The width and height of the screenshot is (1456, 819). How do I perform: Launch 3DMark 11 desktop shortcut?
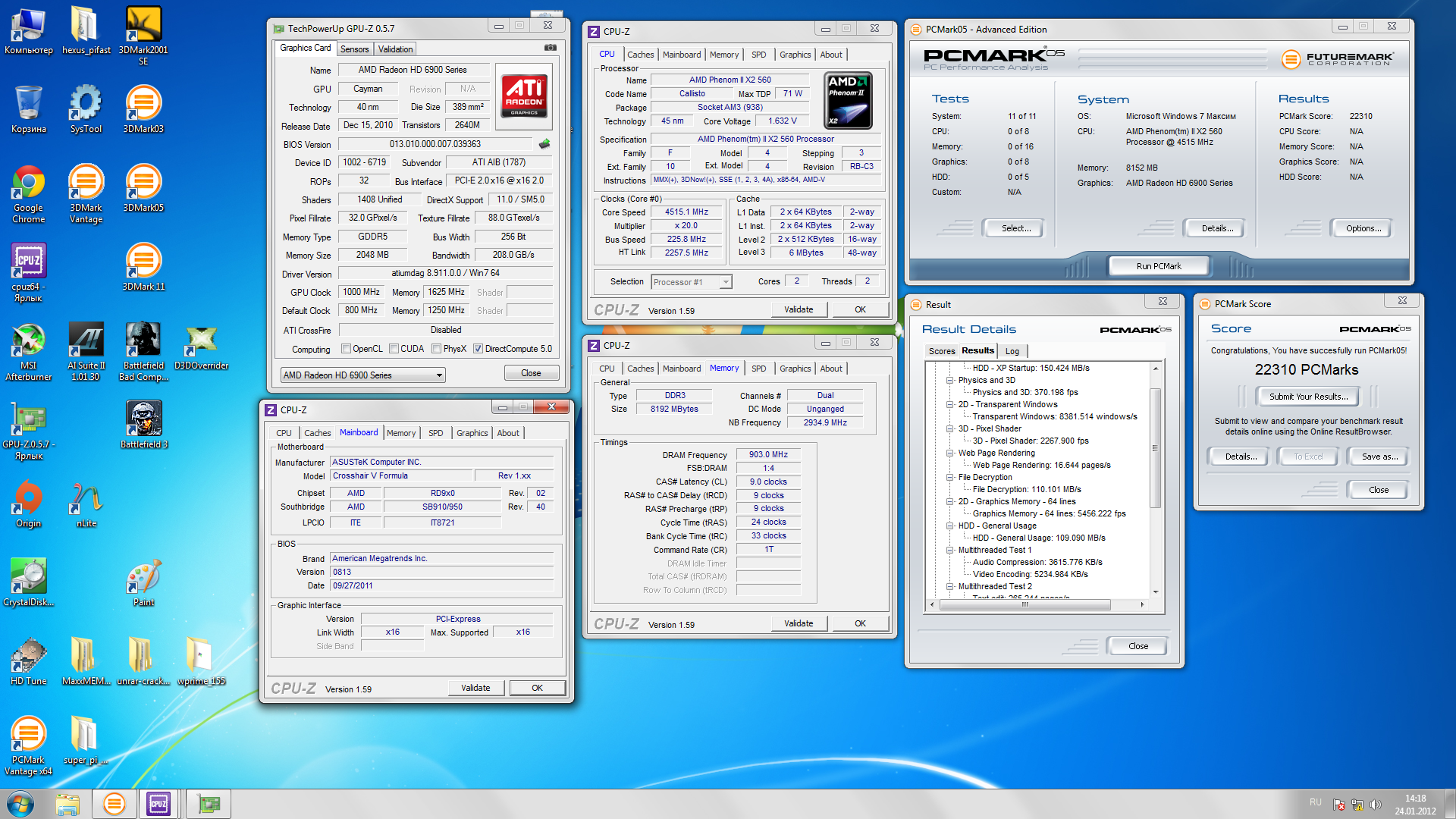(x=143, y=267)
